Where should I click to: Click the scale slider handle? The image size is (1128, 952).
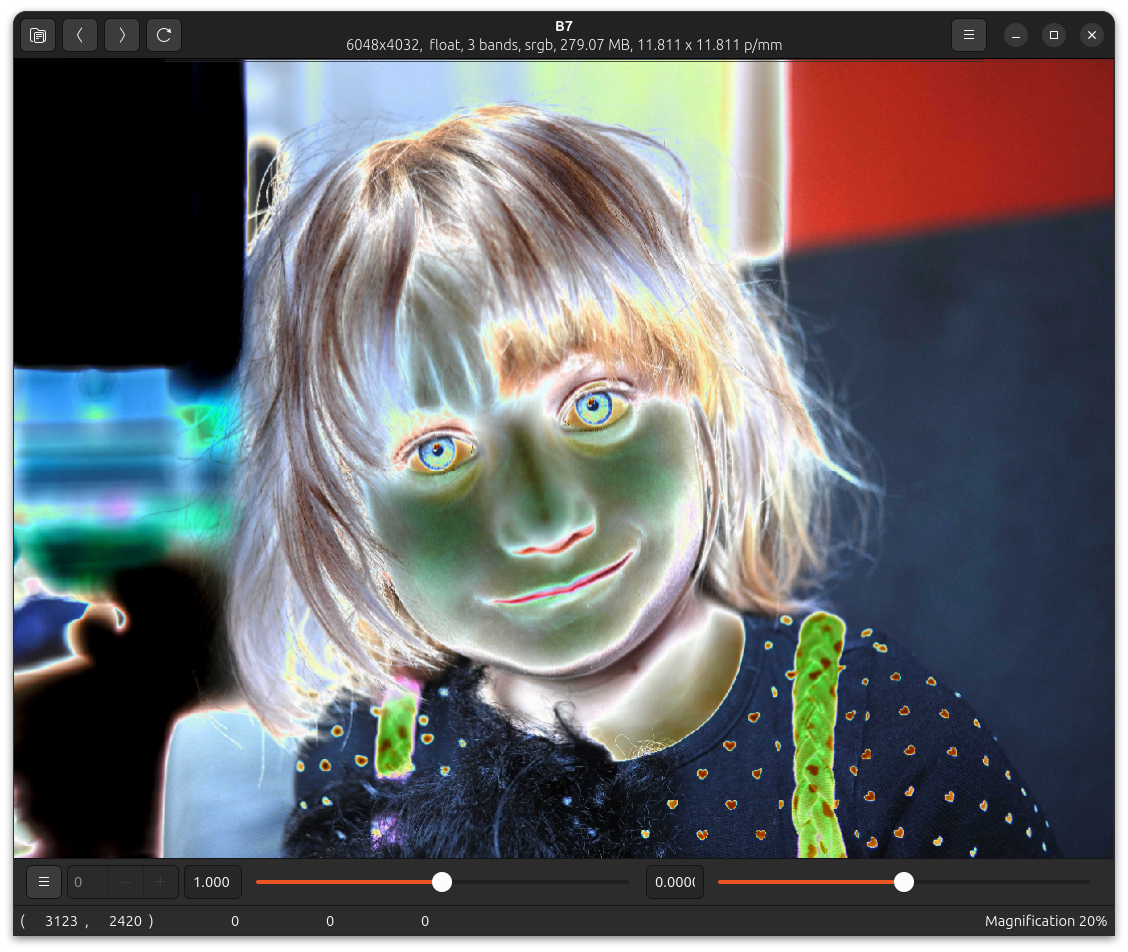pos(442,882)
